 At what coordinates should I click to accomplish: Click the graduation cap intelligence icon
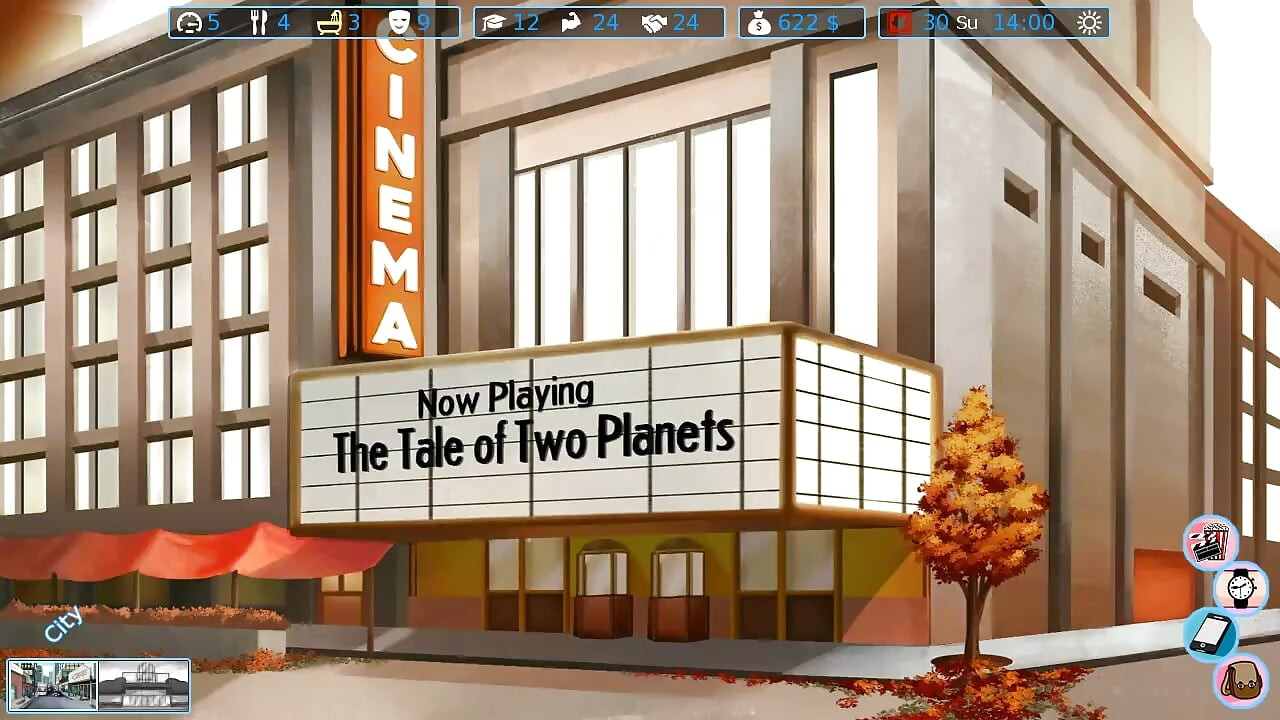click(x=493, y=22)
